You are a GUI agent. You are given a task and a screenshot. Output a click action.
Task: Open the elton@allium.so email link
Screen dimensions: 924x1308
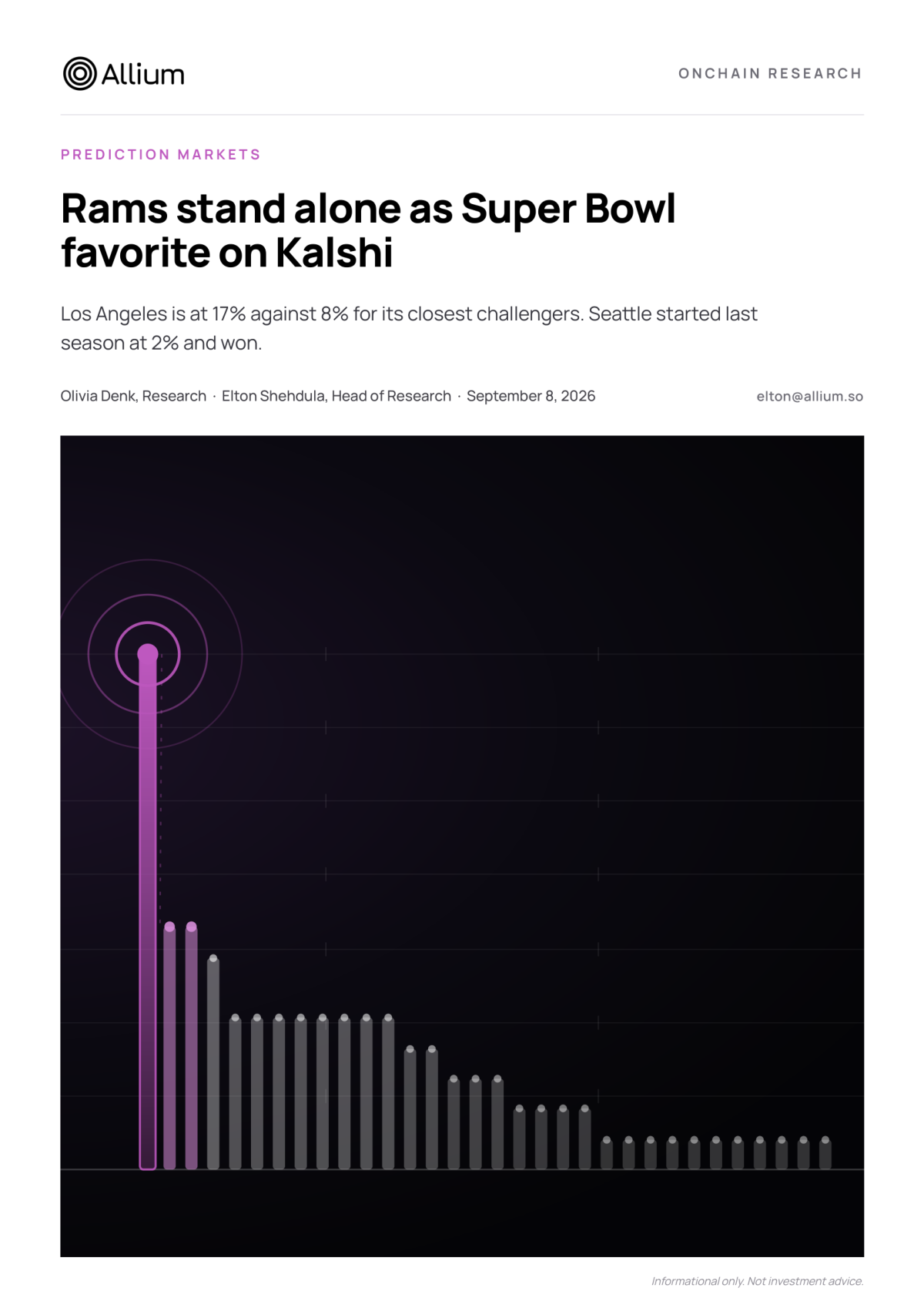(x=809, y=396)
